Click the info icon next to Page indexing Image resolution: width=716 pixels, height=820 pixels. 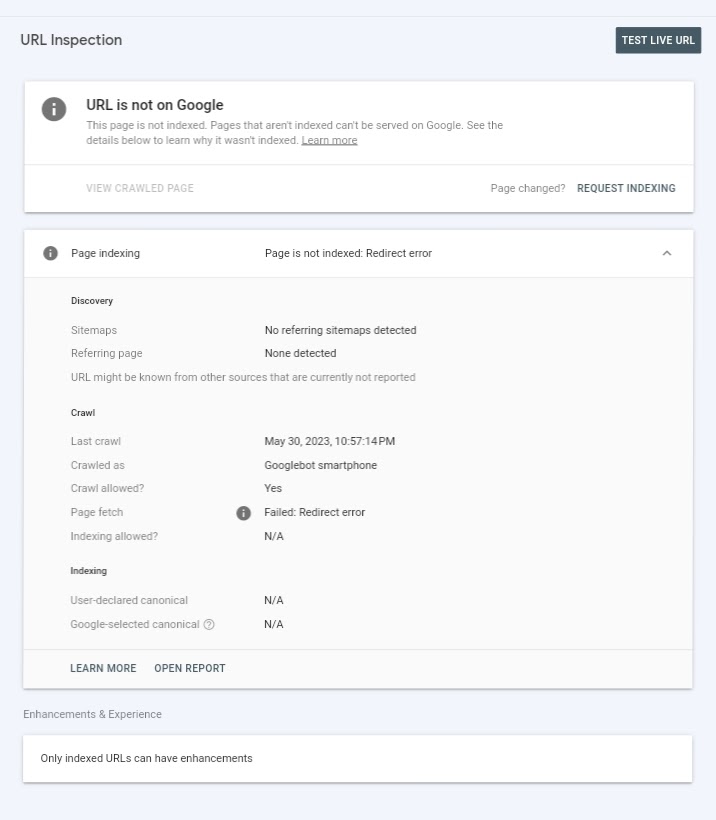50,253
